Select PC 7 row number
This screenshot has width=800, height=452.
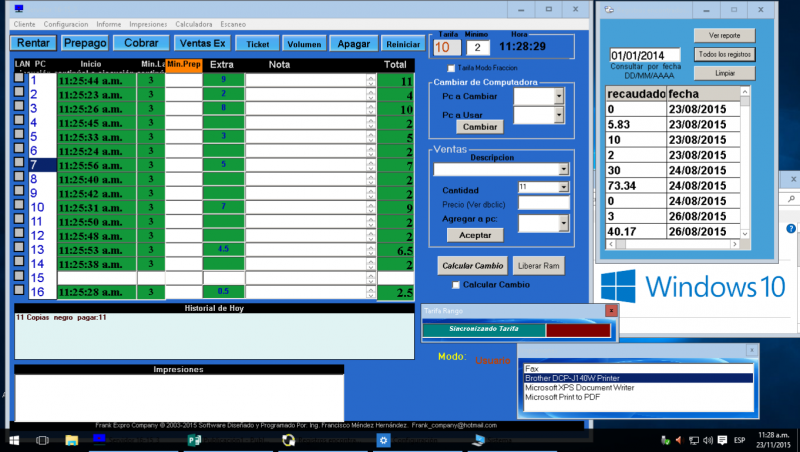[42, 165]
